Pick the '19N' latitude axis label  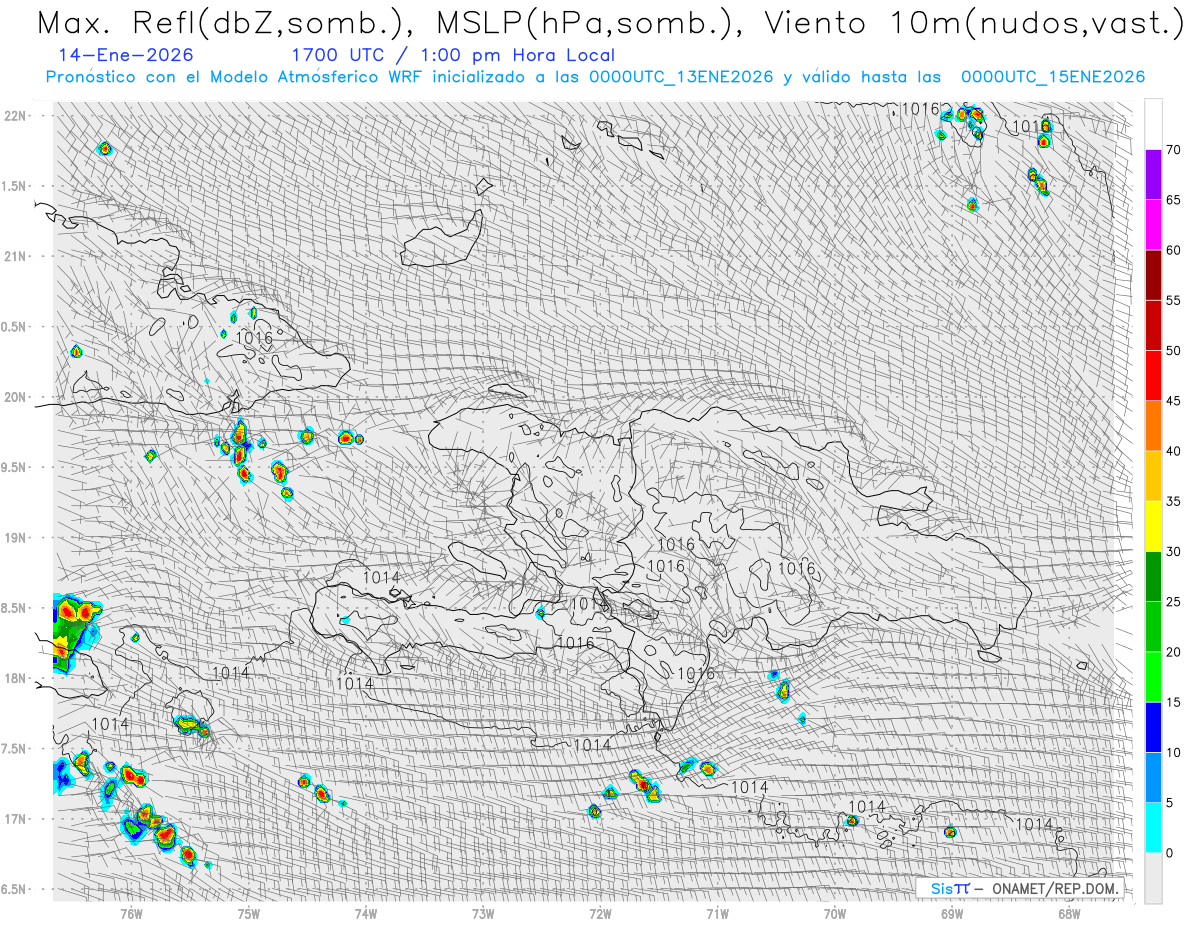click(x=16, y=537)
